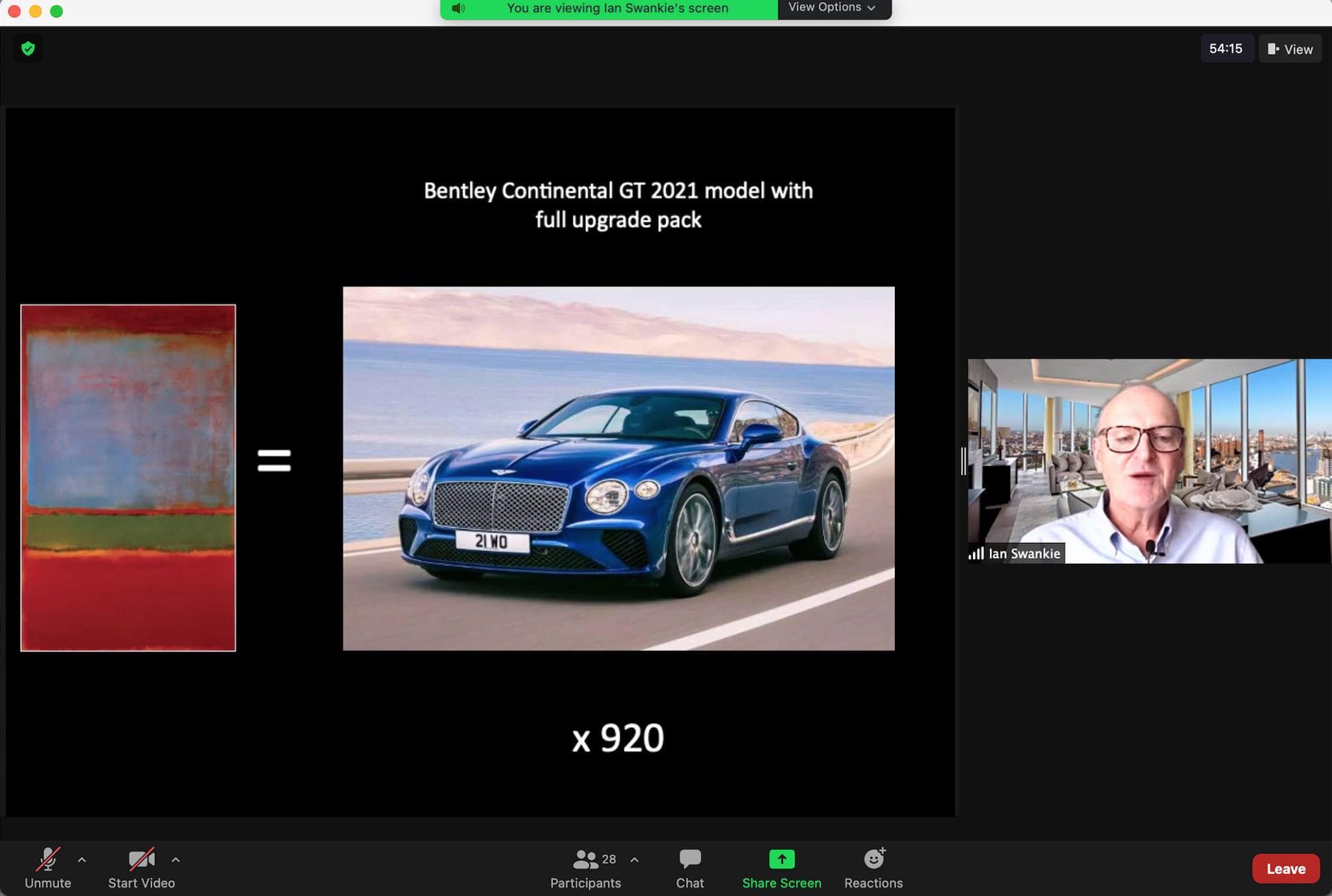Screen dimensions: 1332x896
Task: Select Ian Swankie's video thumbnail
Action: (1149, 461)
